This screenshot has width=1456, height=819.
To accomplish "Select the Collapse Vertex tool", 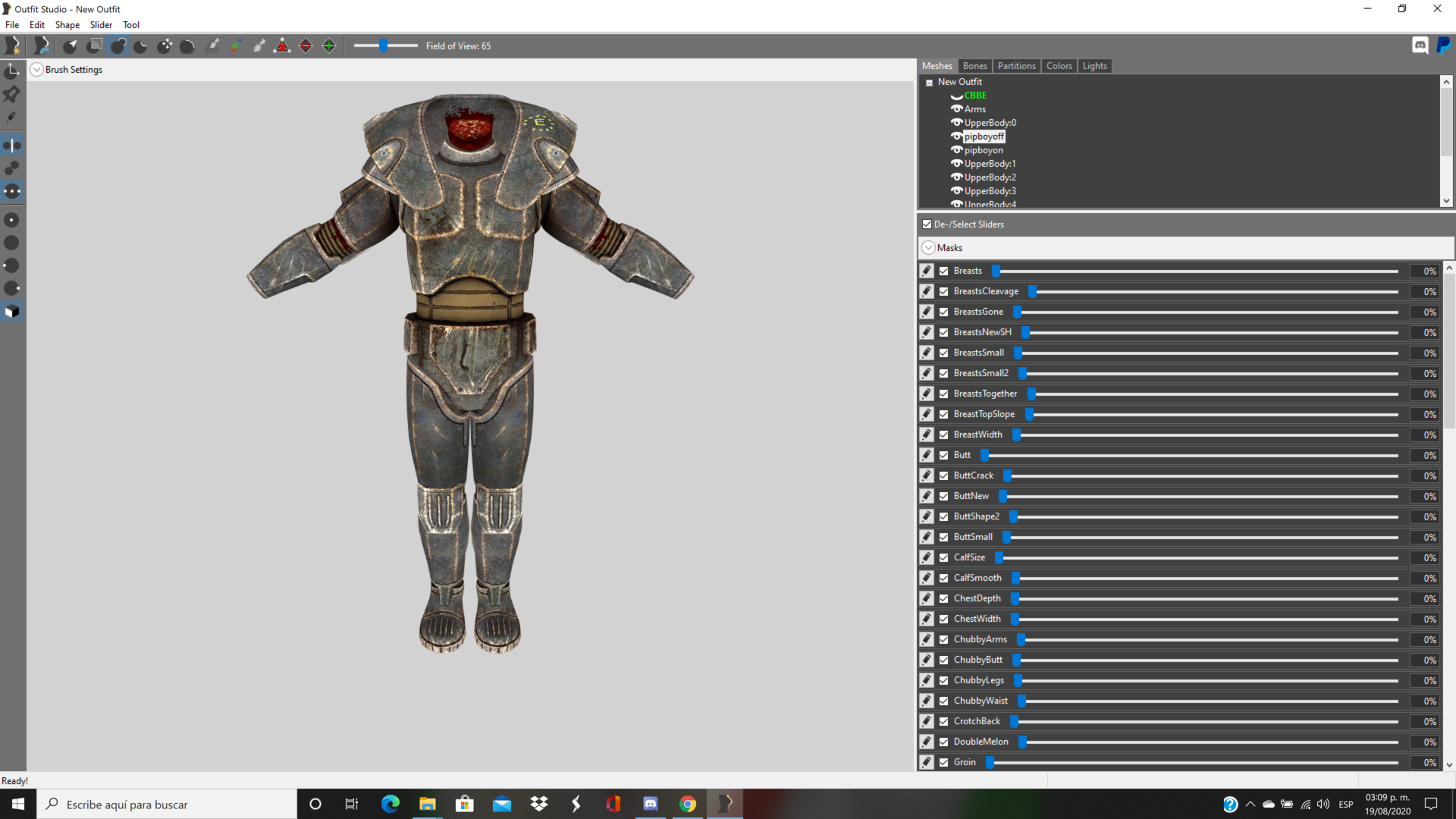I will coord(282,45).
